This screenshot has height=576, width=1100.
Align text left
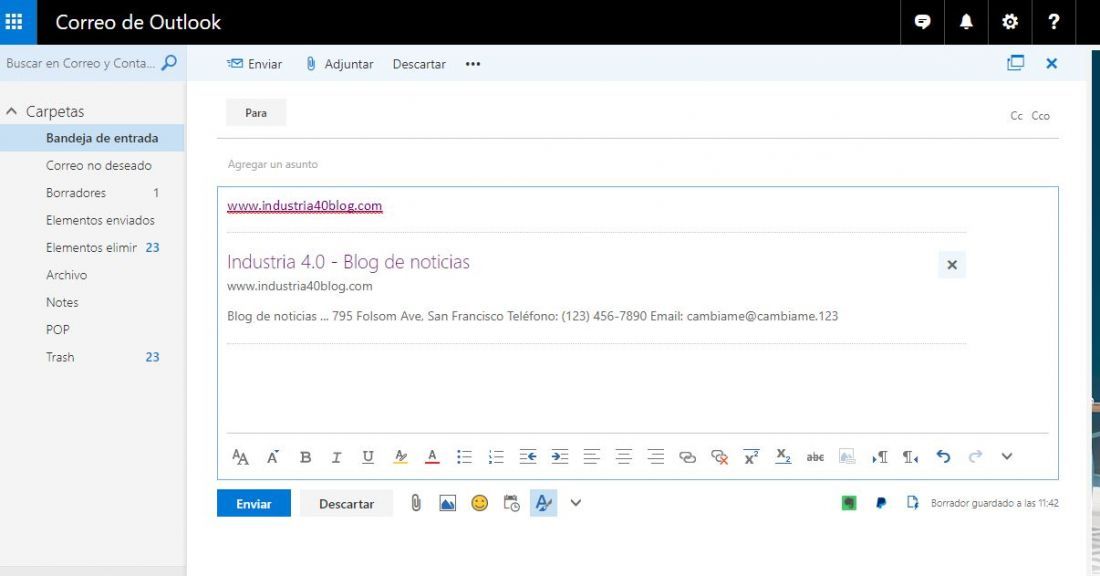(591, 457)
